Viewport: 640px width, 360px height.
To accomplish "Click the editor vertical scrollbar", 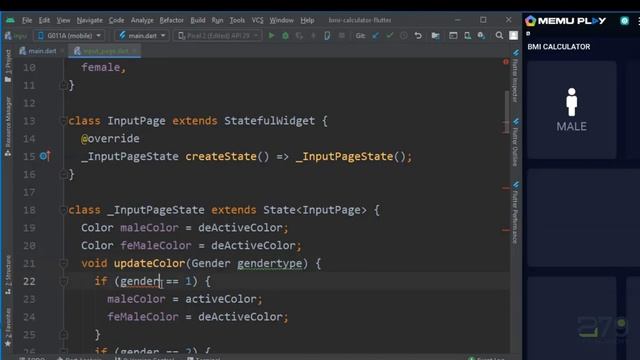I will 506,111.
